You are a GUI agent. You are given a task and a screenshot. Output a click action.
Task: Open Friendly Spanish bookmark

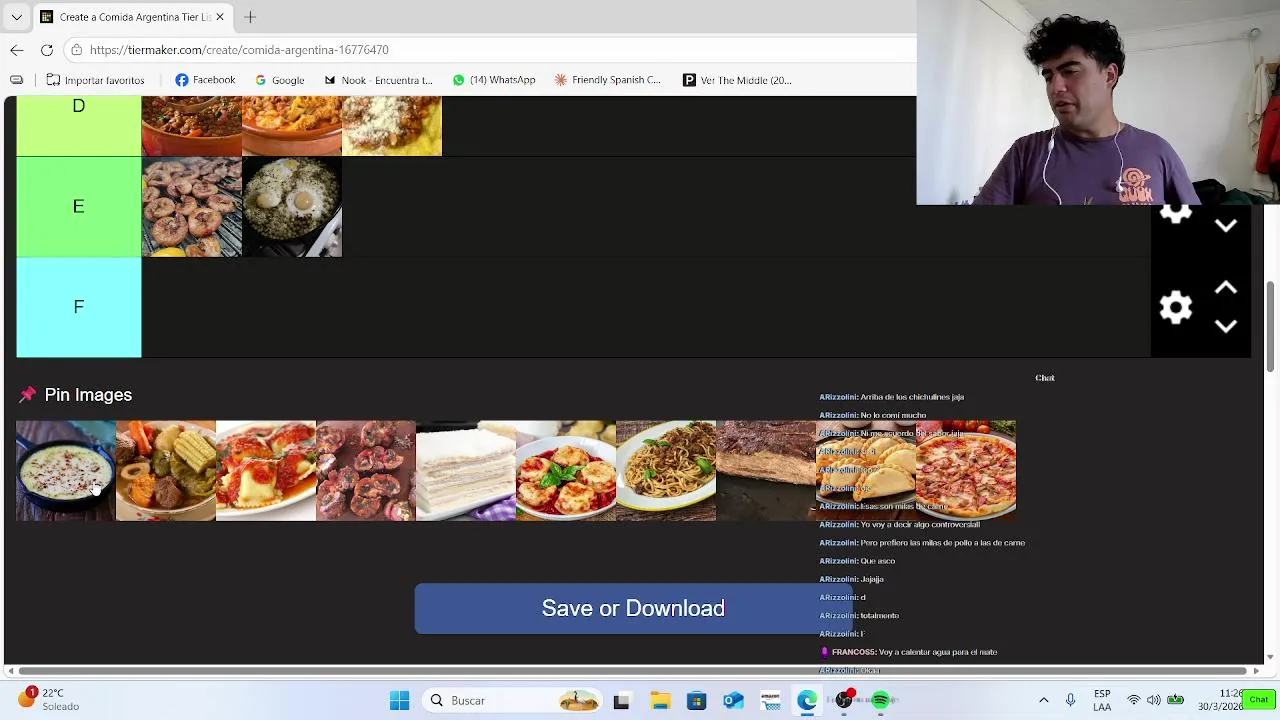point(607,80)
